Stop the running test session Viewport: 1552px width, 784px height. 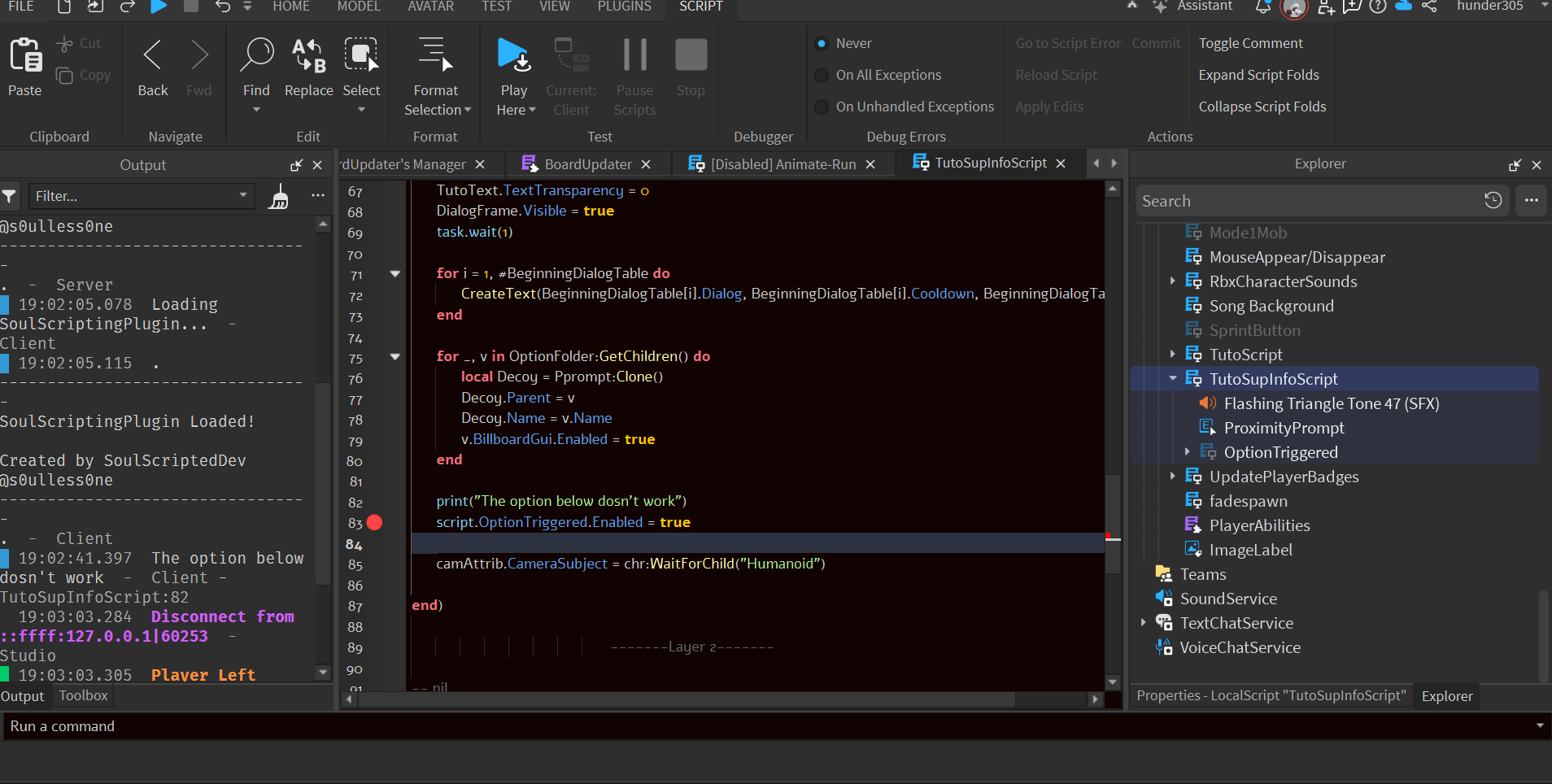(689, 54)
